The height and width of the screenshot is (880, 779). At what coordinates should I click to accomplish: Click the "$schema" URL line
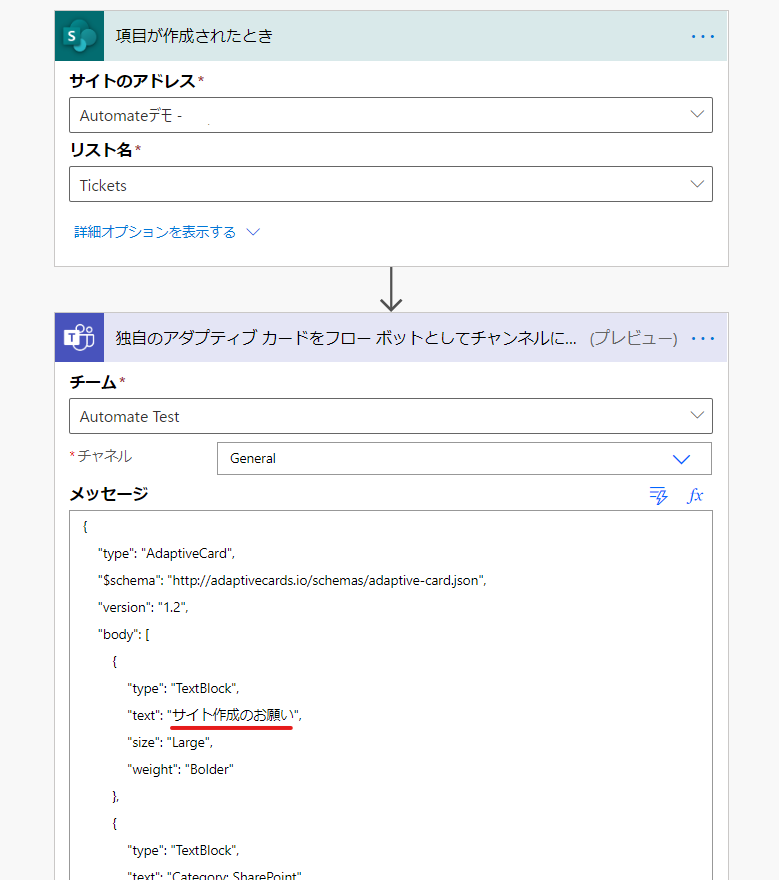[292, 580]
